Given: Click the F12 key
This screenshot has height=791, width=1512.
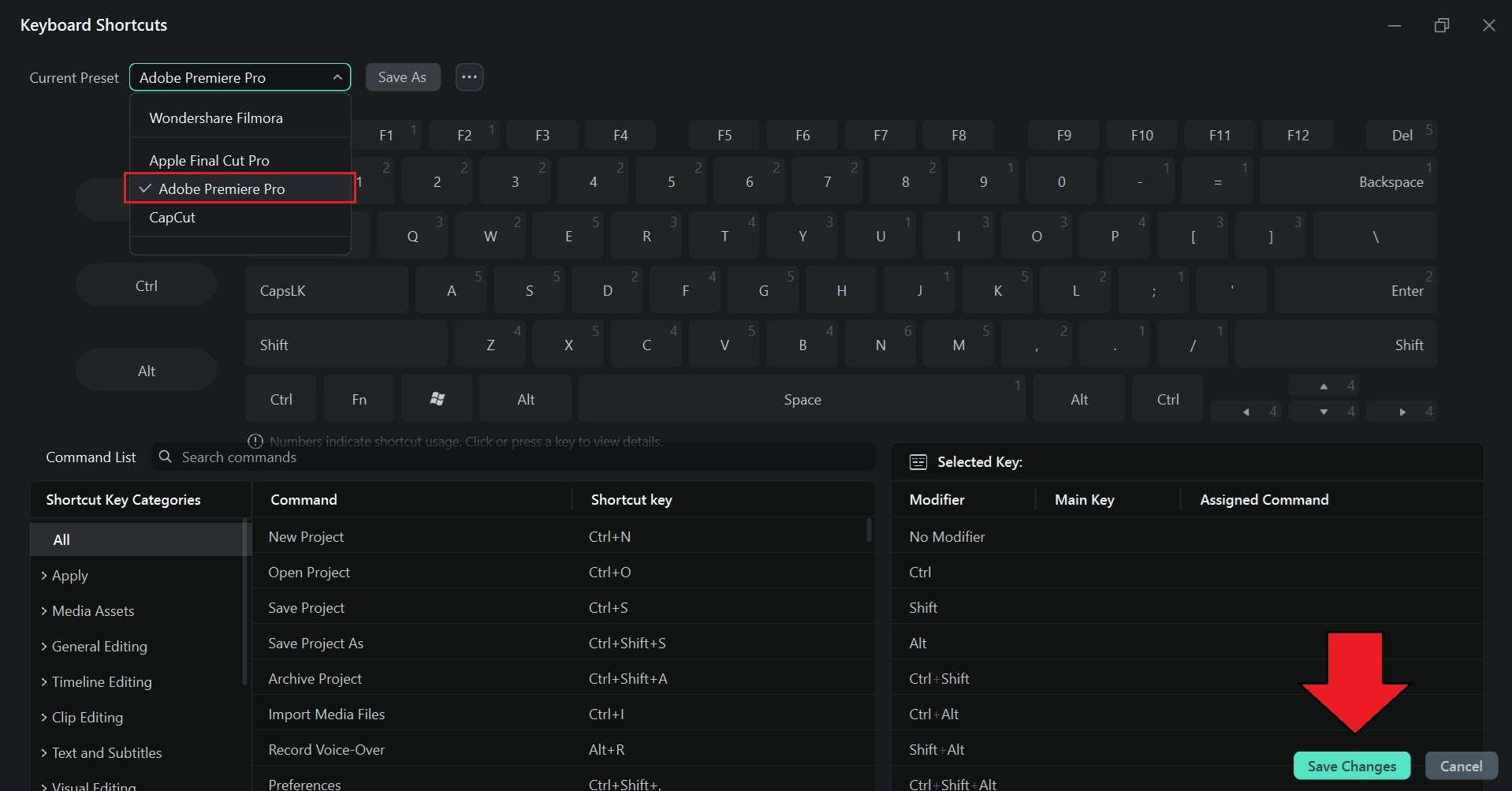Looking at the screenshot, I should pyautogui.click(x=1298, y=136).
